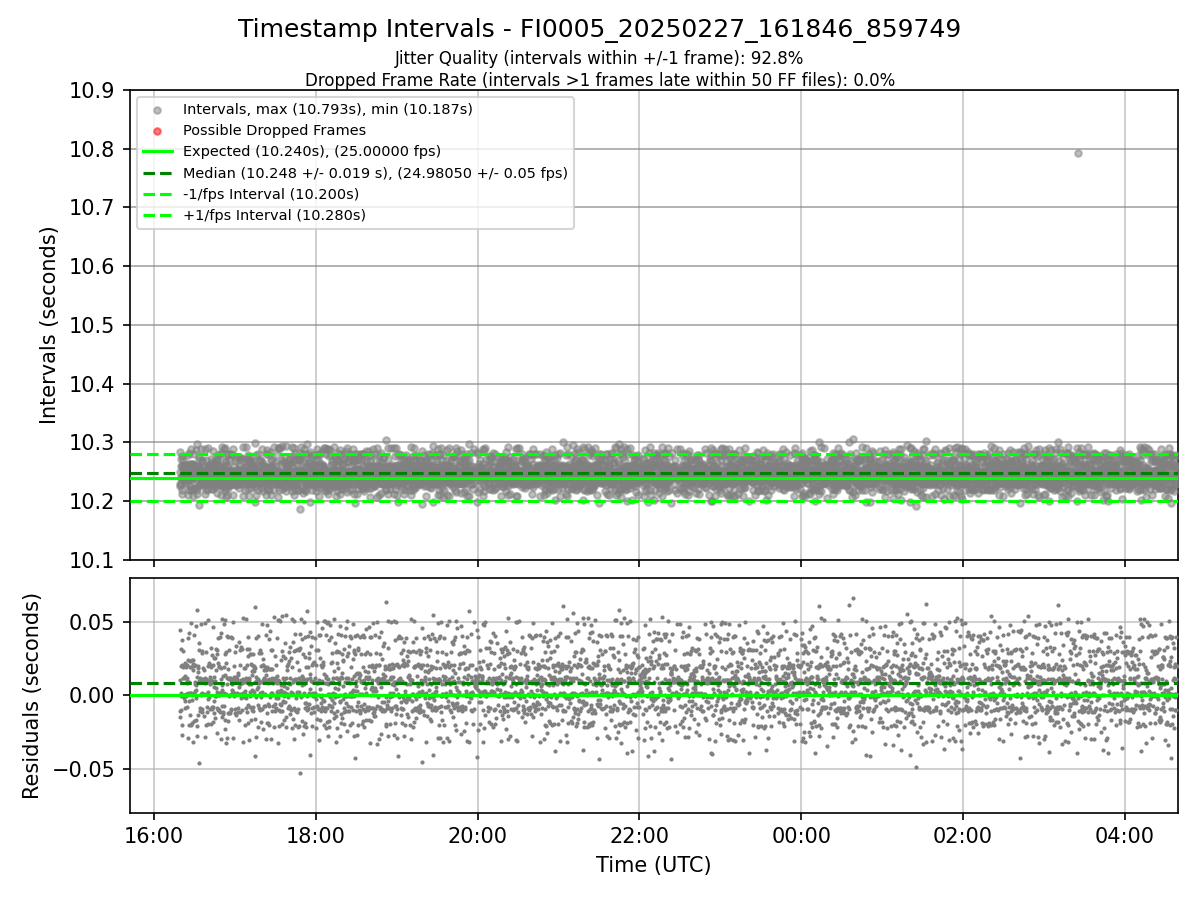Click legend entry 'Median (10.248 +/- 0.019 s)'
Viewport: 1200px width, 900px height.
[x=375, y=173]
